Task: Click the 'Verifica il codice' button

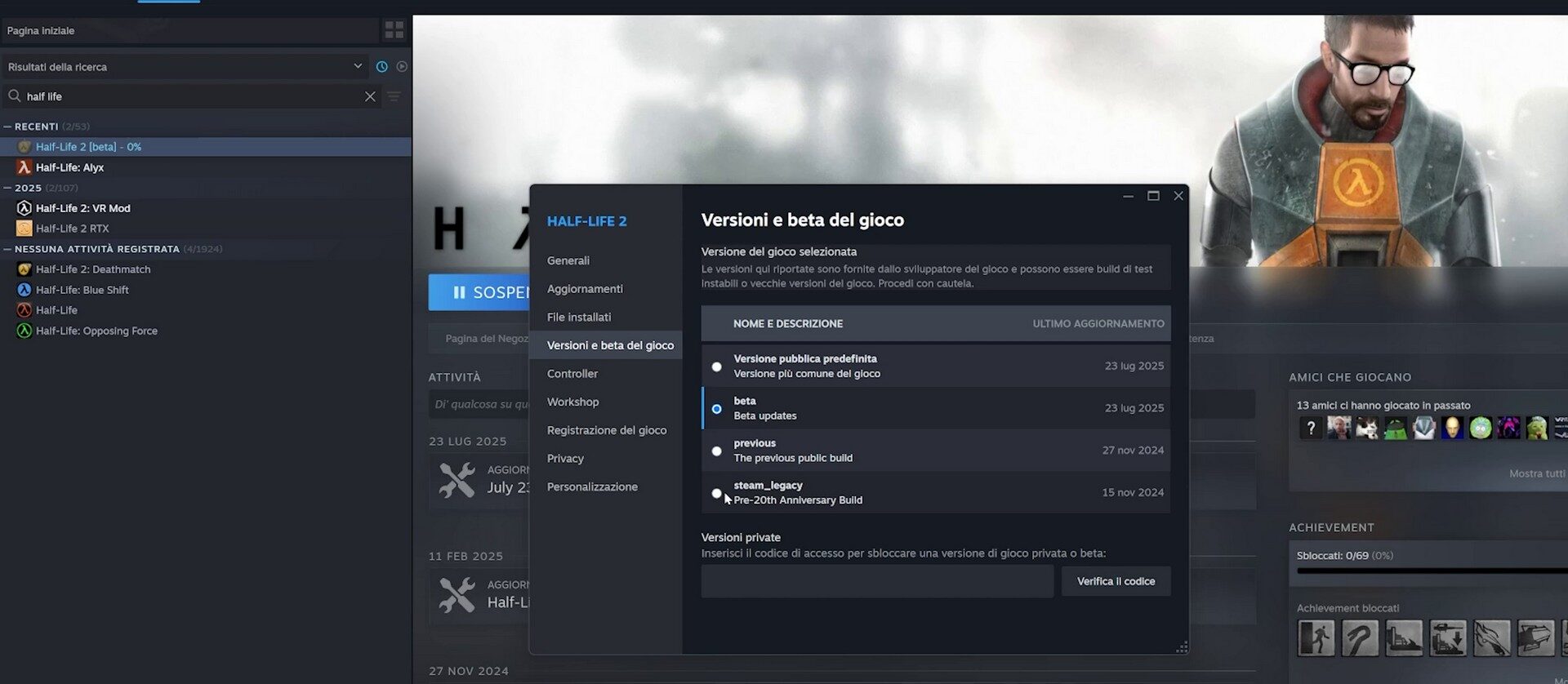Action: coord(1116,581)
